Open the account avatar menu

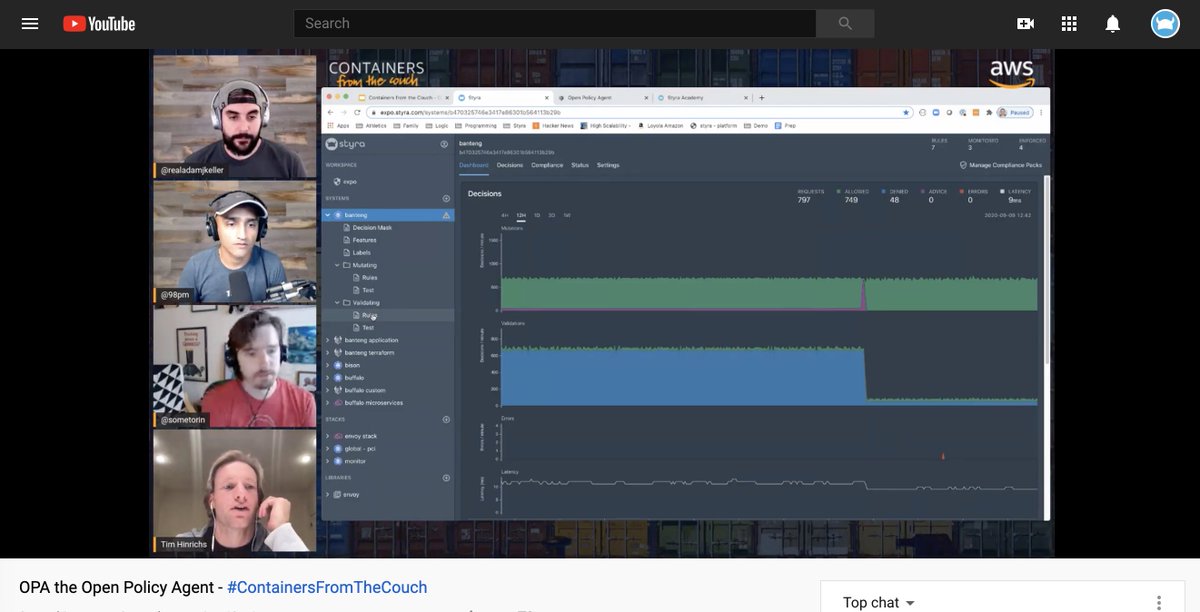coord(1165,23)
